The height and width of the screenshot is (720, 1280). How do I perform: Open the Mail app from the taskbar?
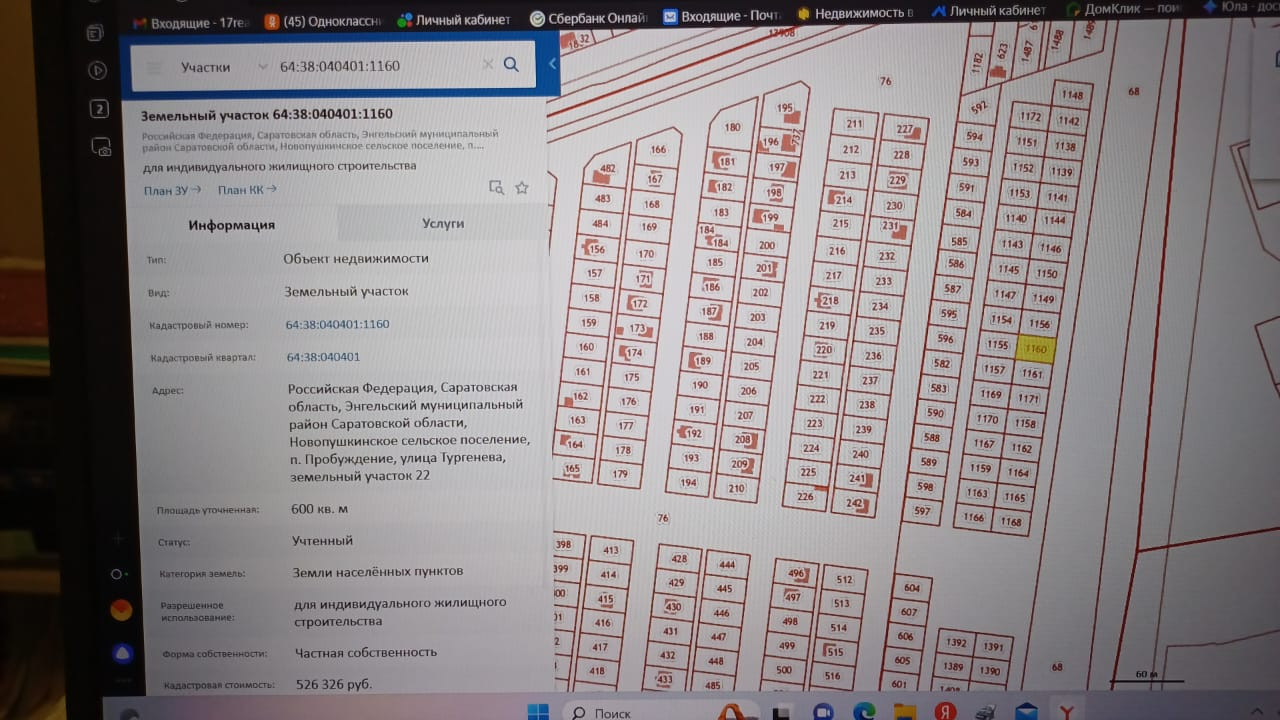(x=1026, y=712)
